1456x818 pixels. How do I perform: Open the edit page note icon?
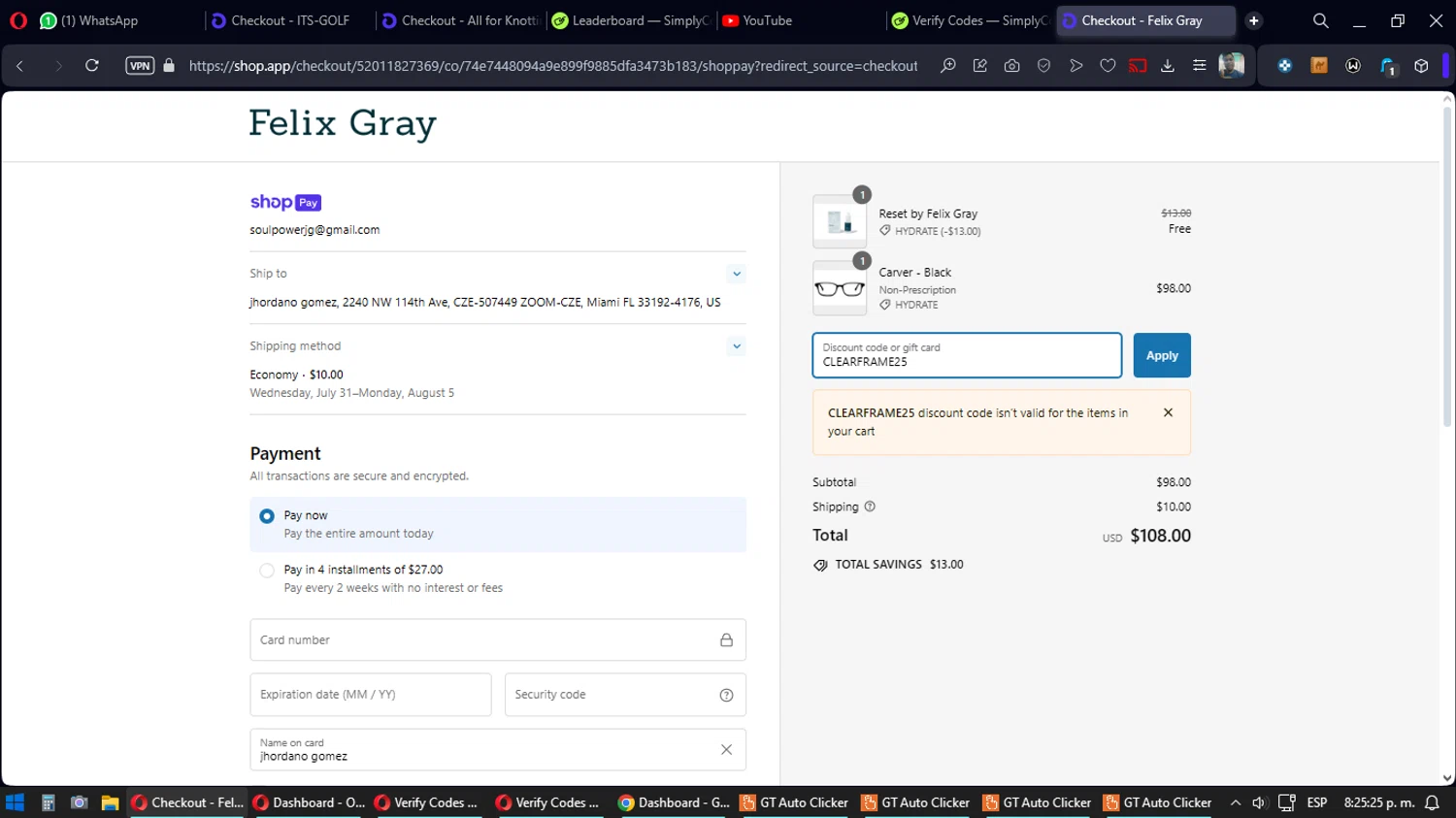[980, 66]
